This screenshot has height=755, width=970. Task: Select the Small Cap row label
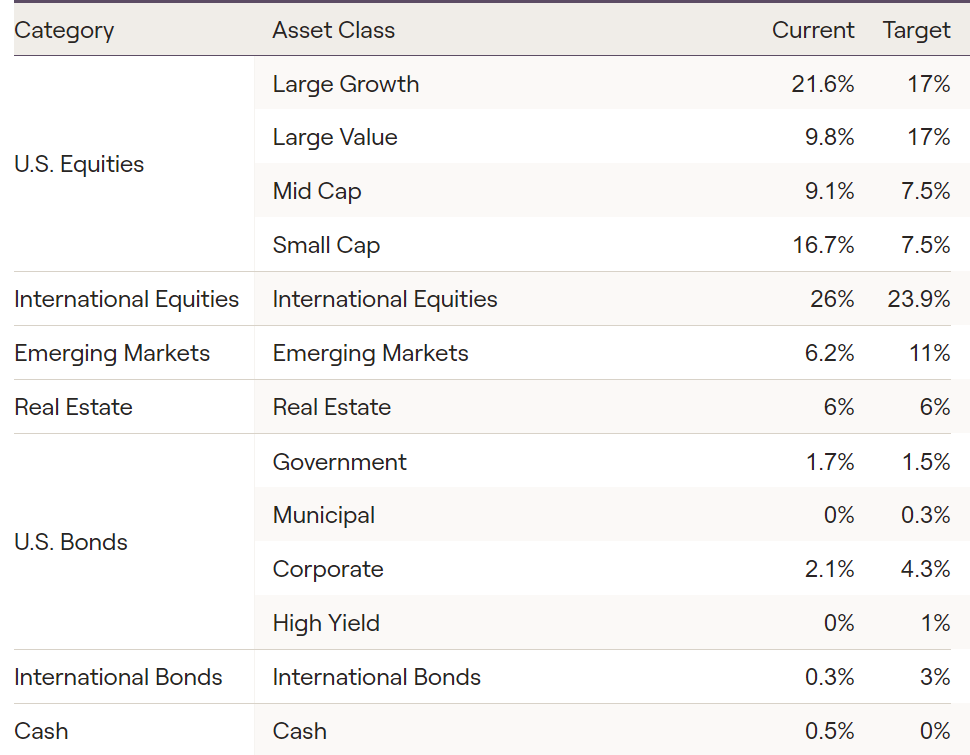(326, 245)
